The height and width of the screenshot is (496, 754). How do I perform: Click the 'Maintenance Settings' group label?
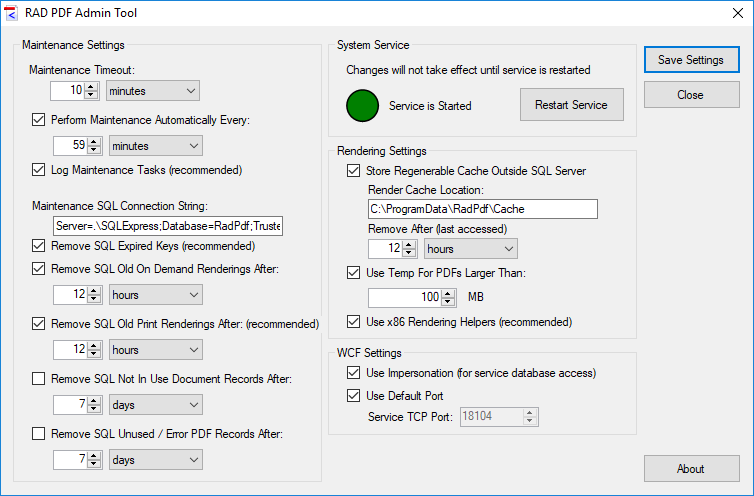(73, 45)
